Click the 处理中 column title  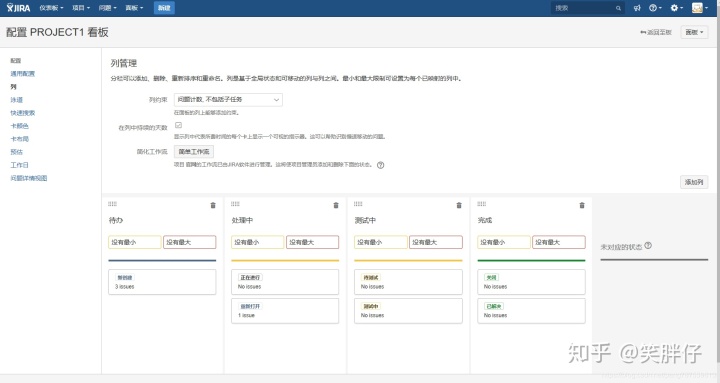click(x=242, y=220)
